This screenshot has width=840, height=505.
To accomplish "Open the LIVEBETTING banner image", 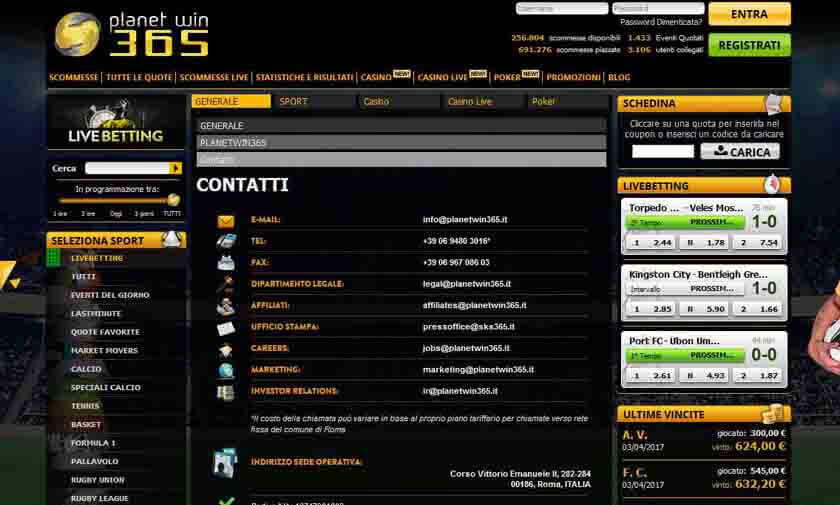I will pos(116,123).
